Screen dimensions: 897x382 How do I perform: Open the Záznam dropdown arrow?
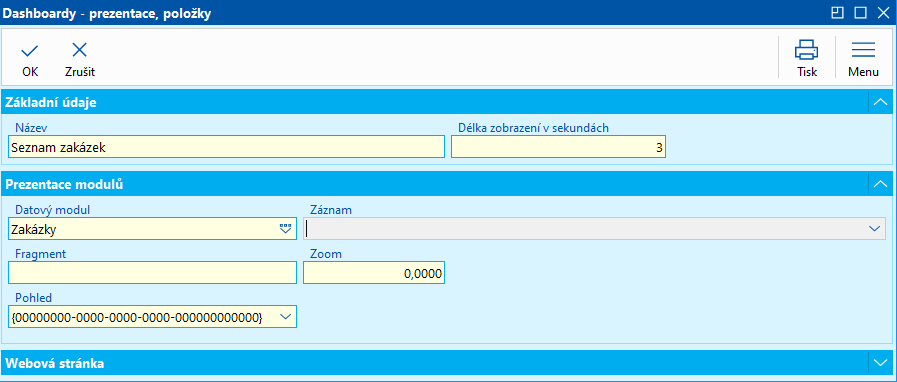click(874, 229)
